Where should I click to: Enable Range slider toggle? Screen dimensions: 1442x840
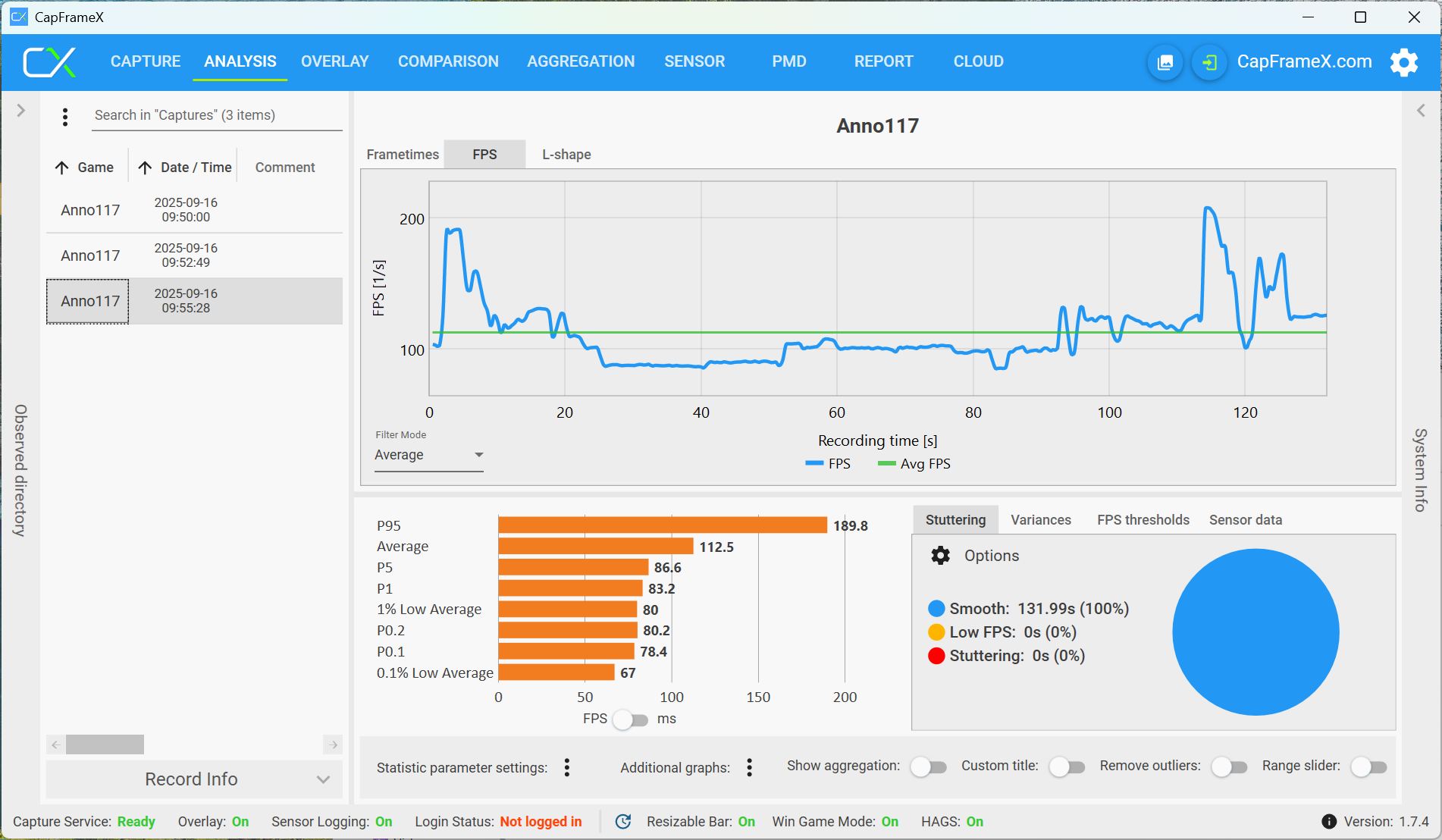(1368, 767)
